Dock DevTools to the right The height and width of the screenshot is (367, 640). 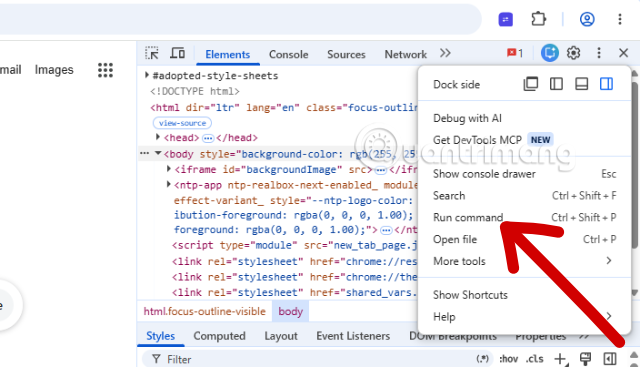pos(606,84)
